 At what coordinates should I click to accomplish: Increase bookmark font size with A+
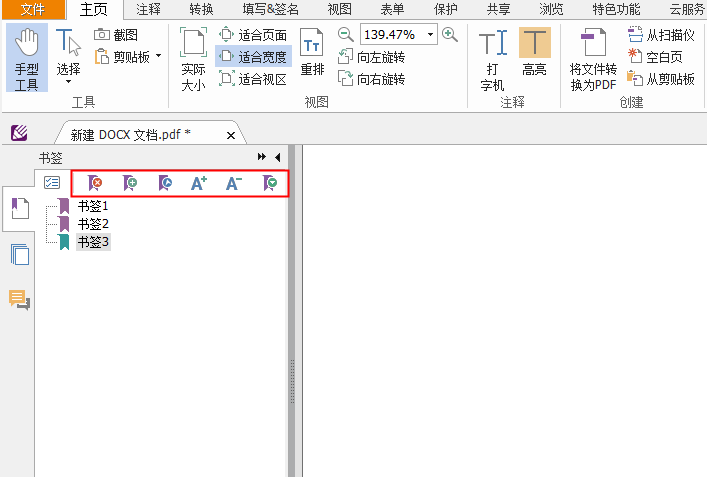click(198, 183)
